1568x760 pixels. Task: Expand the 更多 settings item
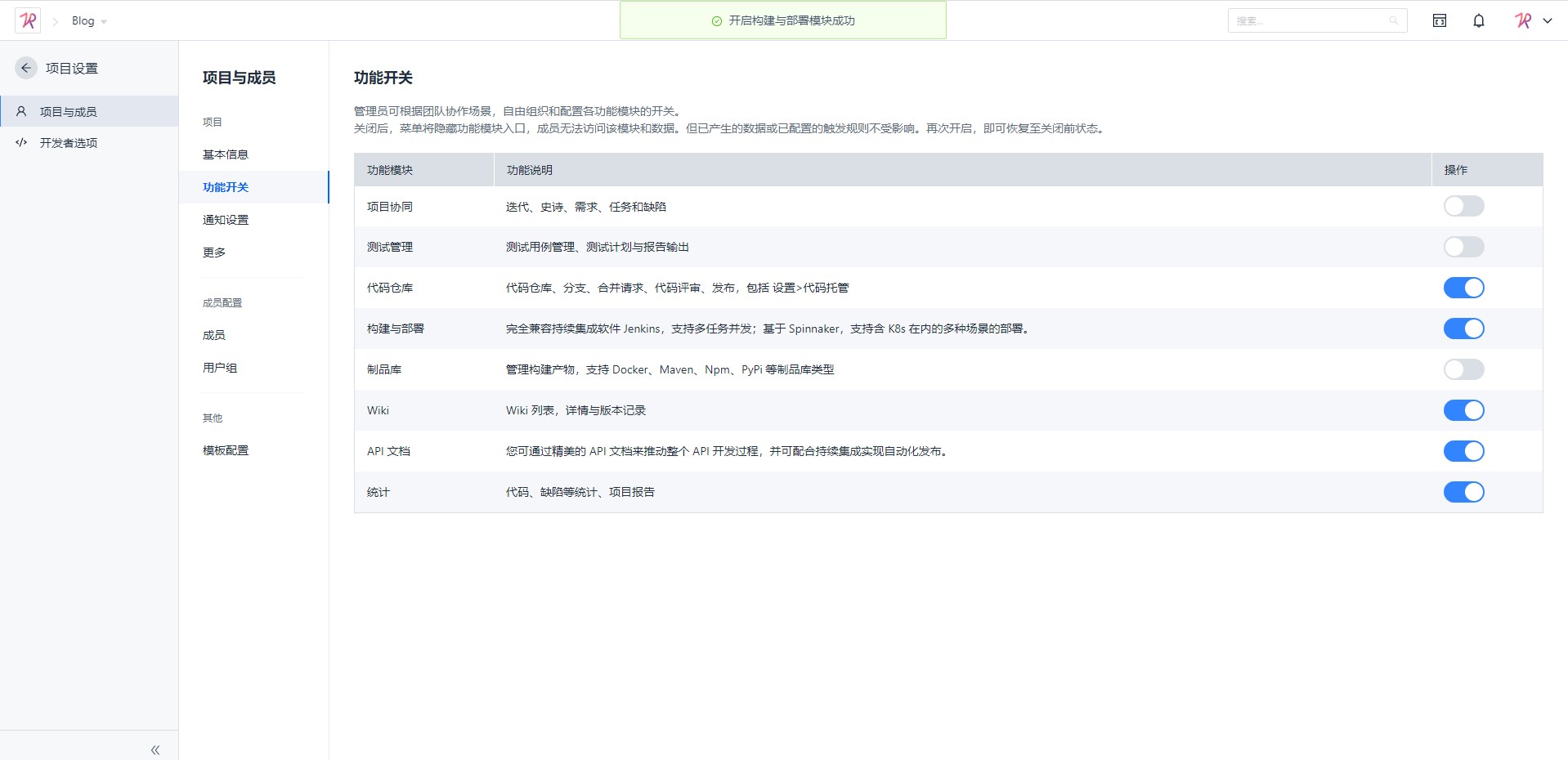pyautogui.click(x=214, y=253)
